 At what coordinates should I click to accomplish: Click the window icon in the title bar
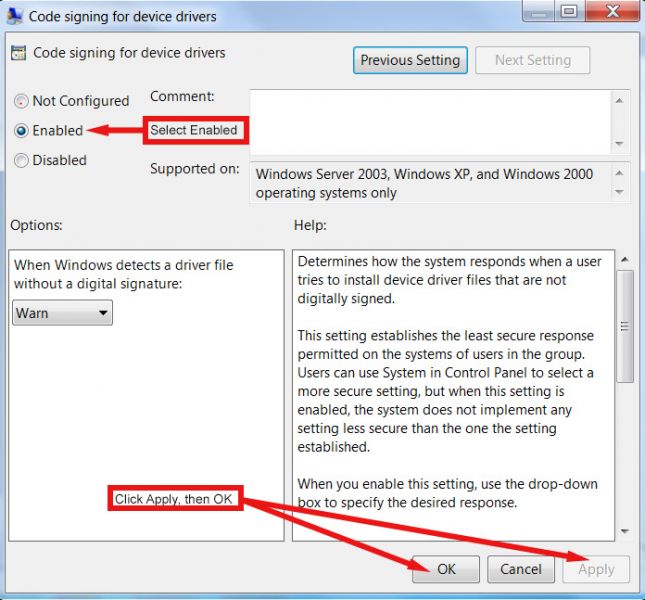[14, 15]
